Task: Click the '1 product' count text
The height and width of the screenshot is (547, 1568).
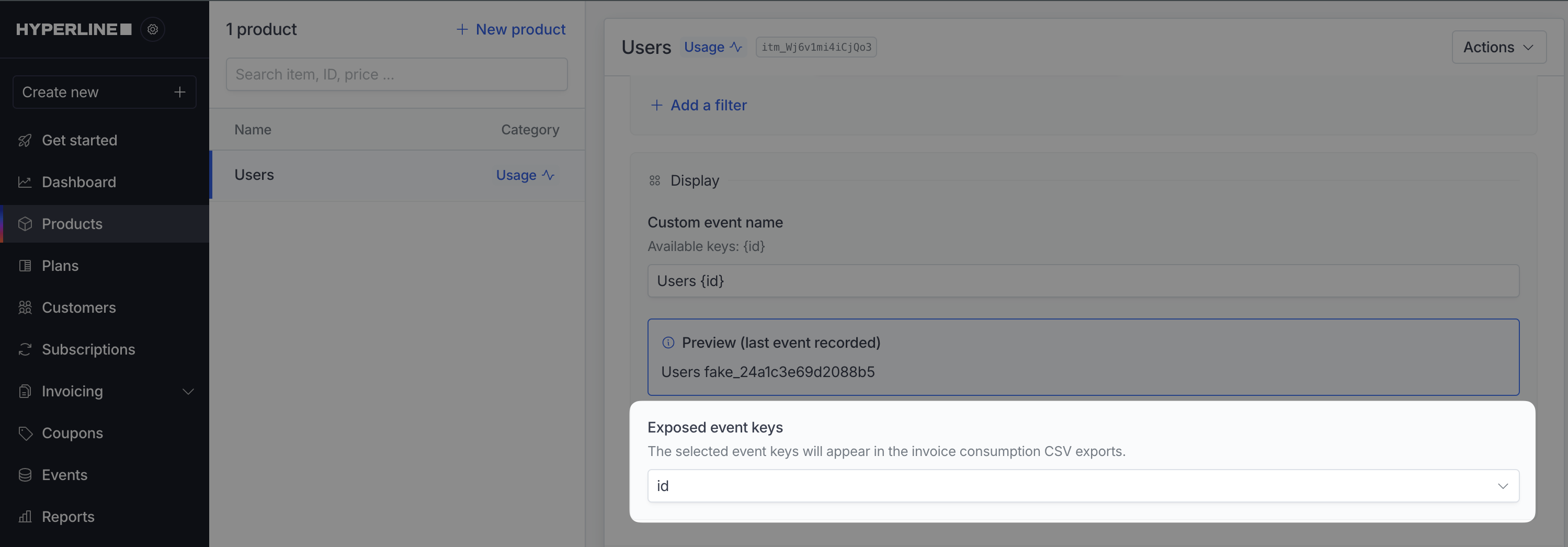Action: click(261, 29)
